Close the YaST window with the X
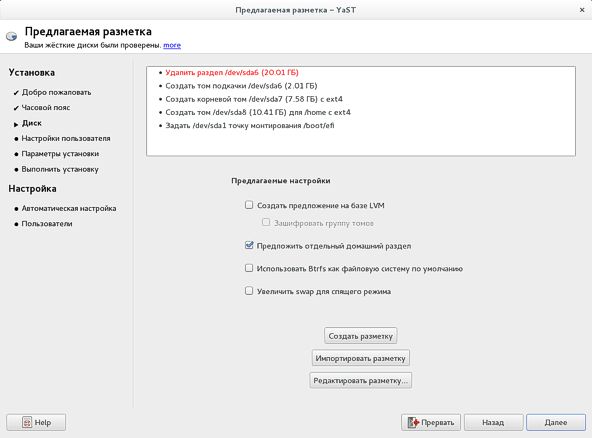The image size is (592, 438). 582,10
